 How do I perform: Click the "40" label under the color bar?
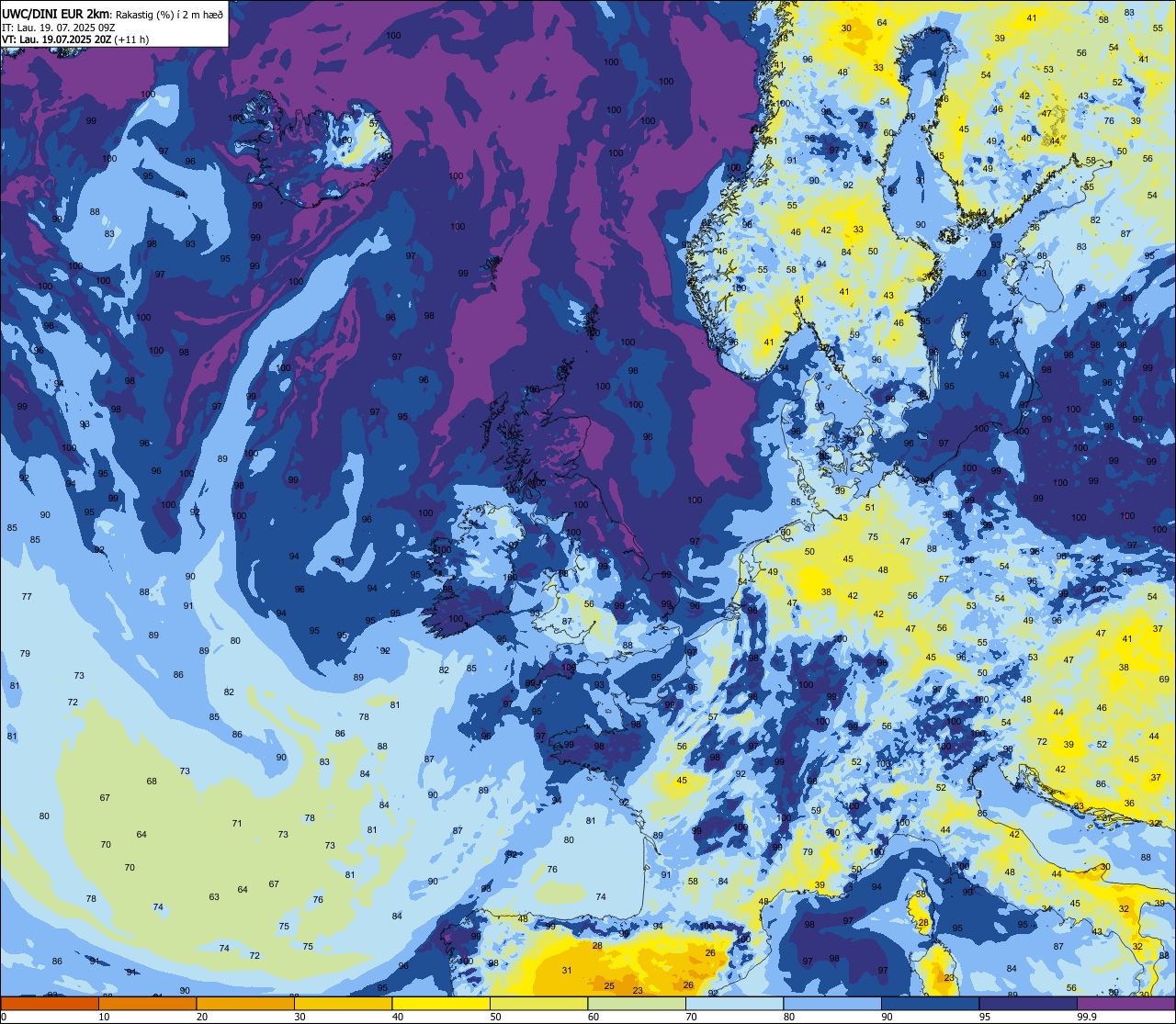[x=399, y=1017]
